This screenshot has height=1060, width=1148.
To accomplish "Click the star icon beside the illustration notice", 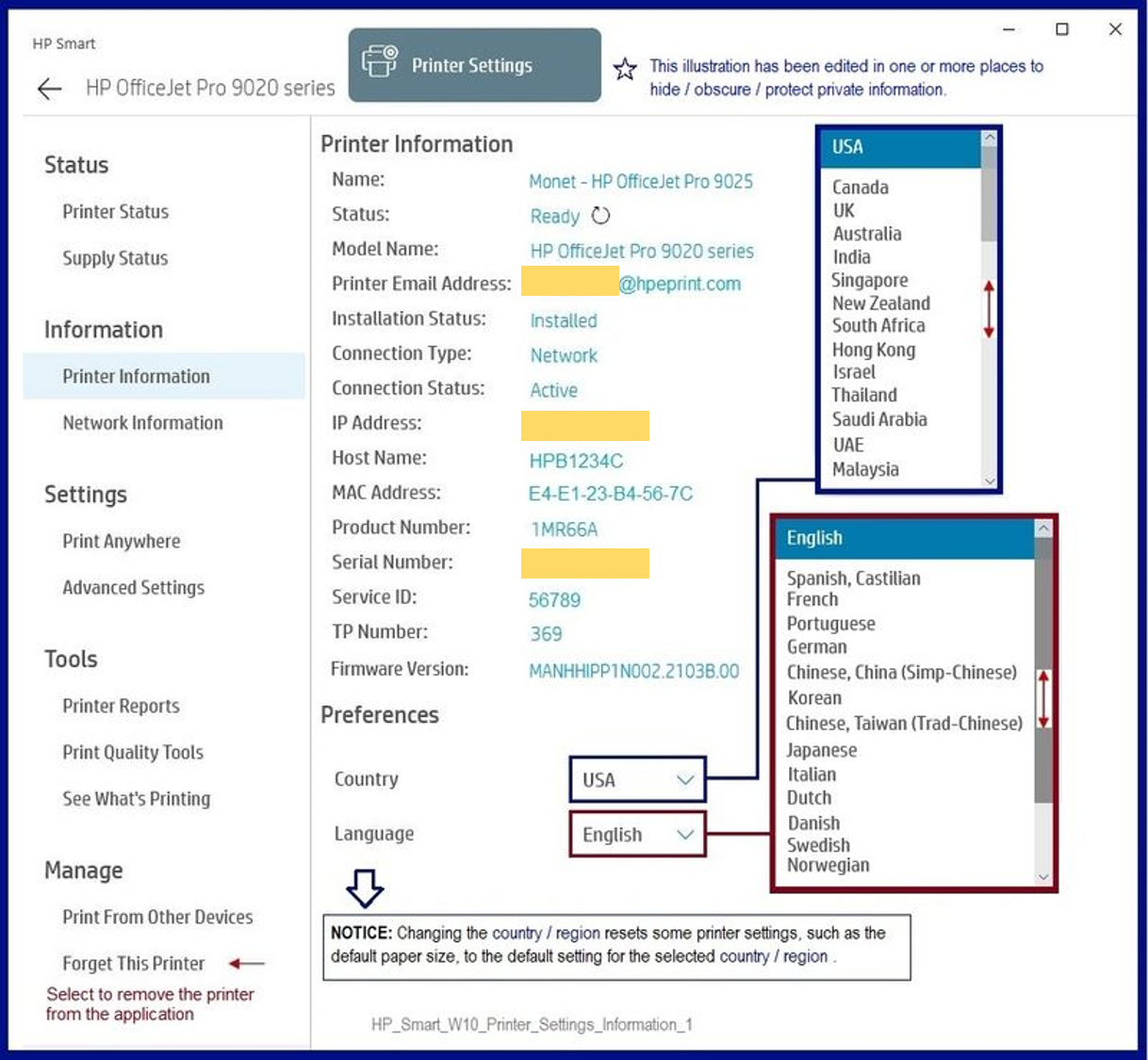I will coord(625,68).
